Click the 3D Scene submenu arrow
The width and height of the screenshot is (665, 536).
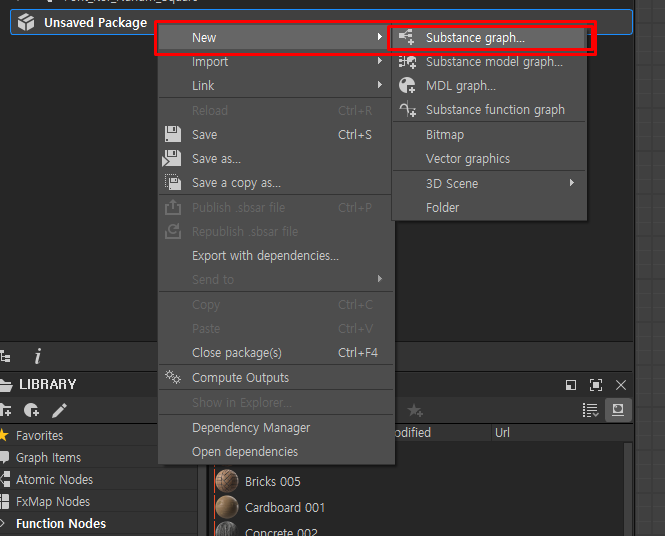[572, 183]
